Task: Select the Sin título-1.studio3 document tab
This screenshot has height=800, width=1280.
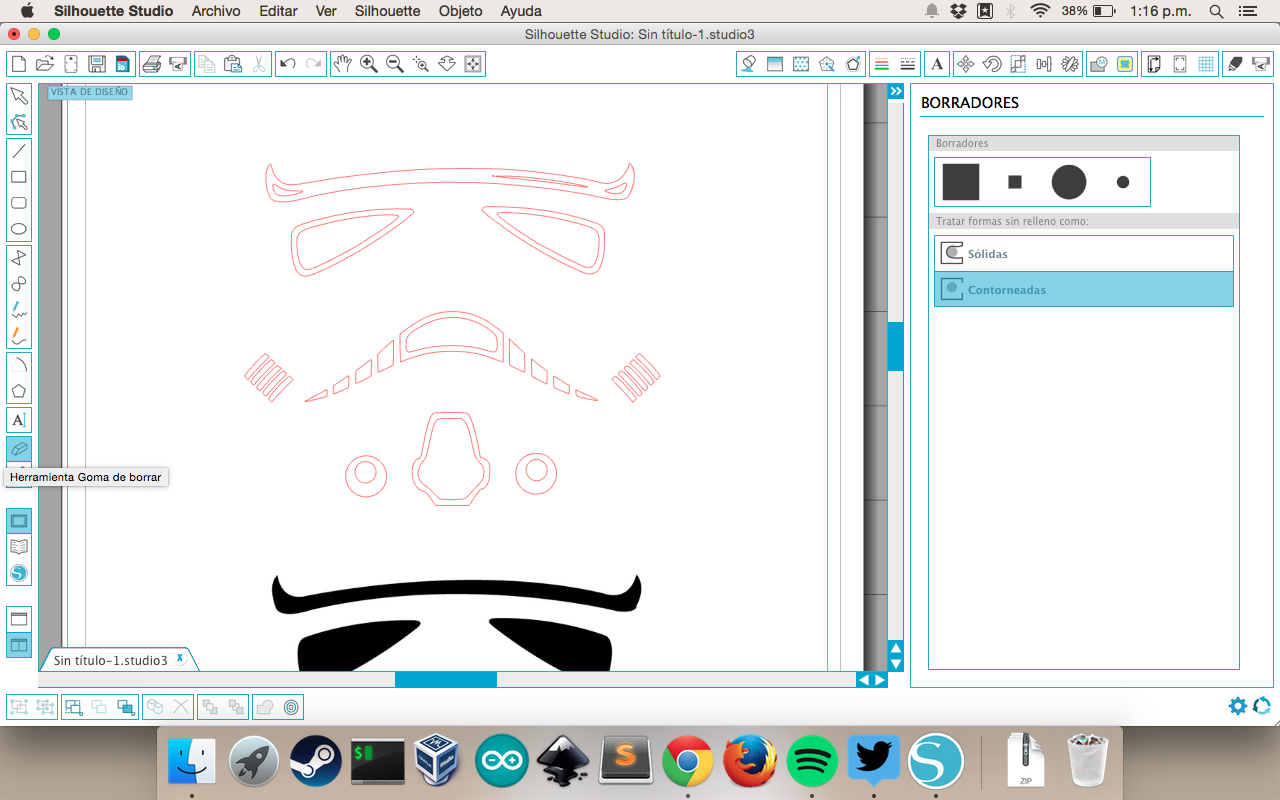Action: coord(118,660)
